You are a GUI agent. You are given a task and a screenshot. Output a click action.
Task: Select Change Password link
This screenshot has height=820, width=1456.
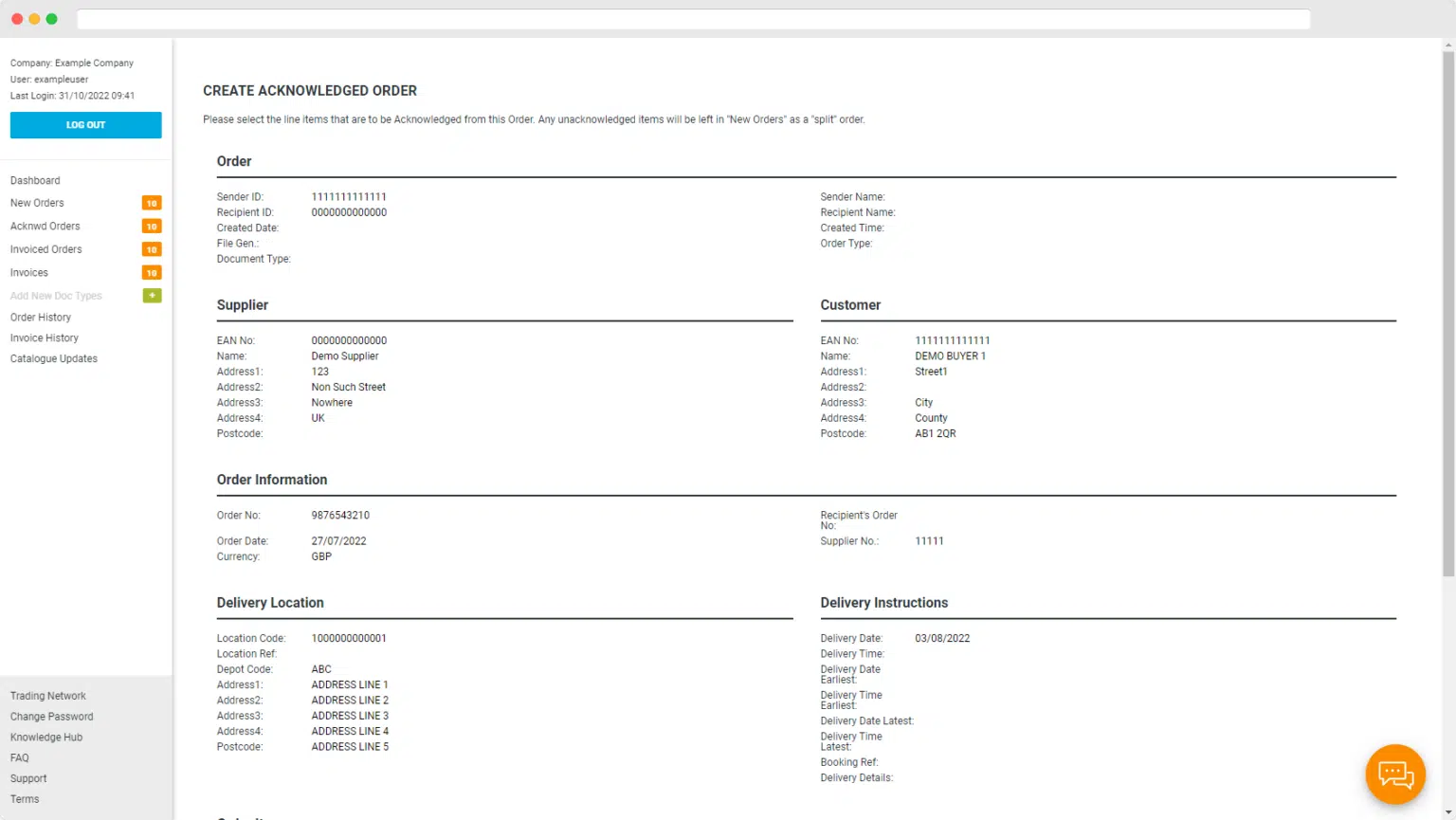coord(52,717)
